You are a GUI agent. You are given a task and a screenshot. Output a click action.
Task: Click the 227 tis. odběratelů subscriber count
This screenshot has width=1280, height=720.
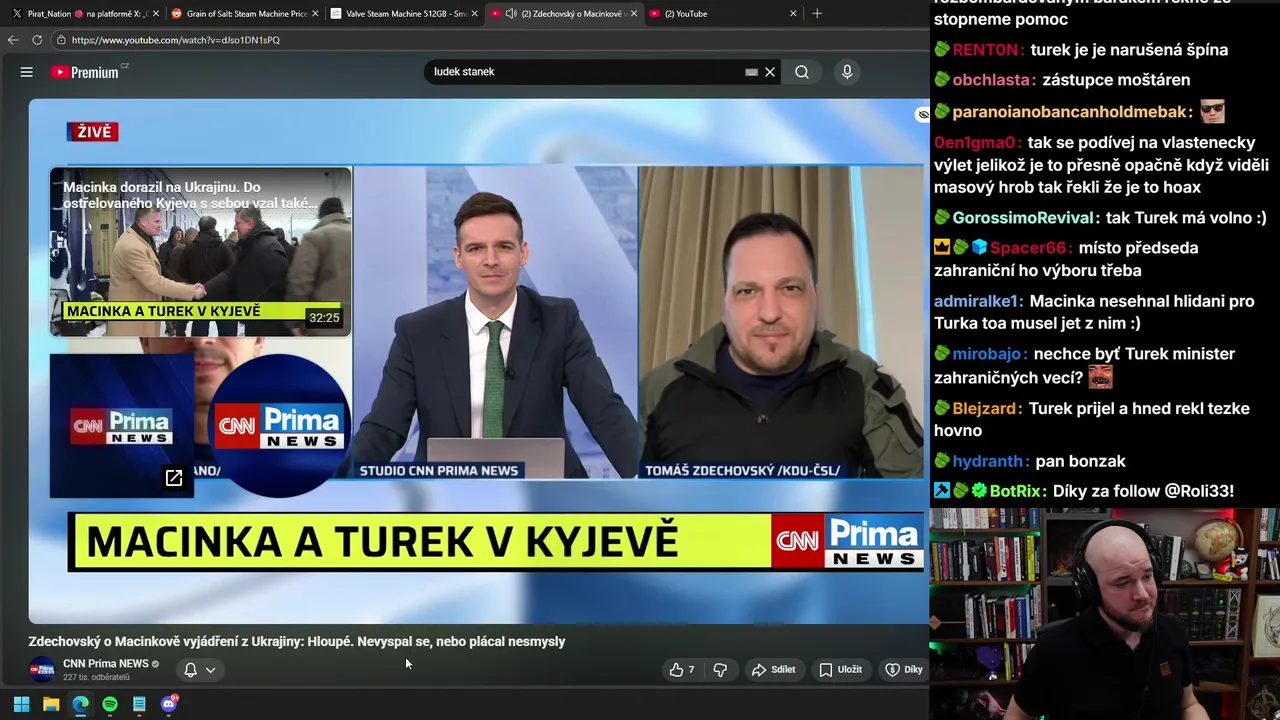(x=96, y=677)
